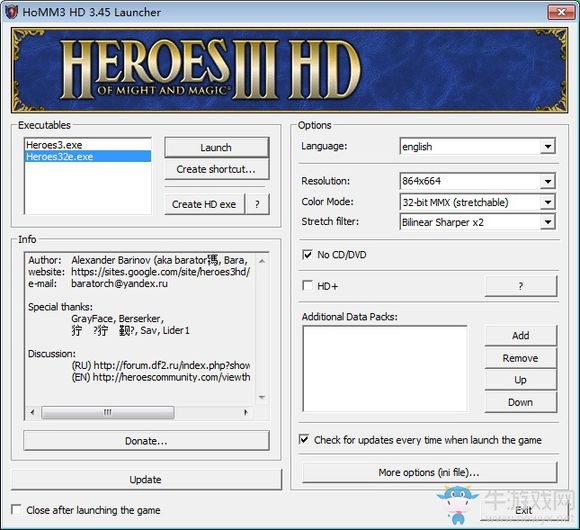580x530 pixels.
Task: Open the Language dropdown
Action: (x=548, y=147)
